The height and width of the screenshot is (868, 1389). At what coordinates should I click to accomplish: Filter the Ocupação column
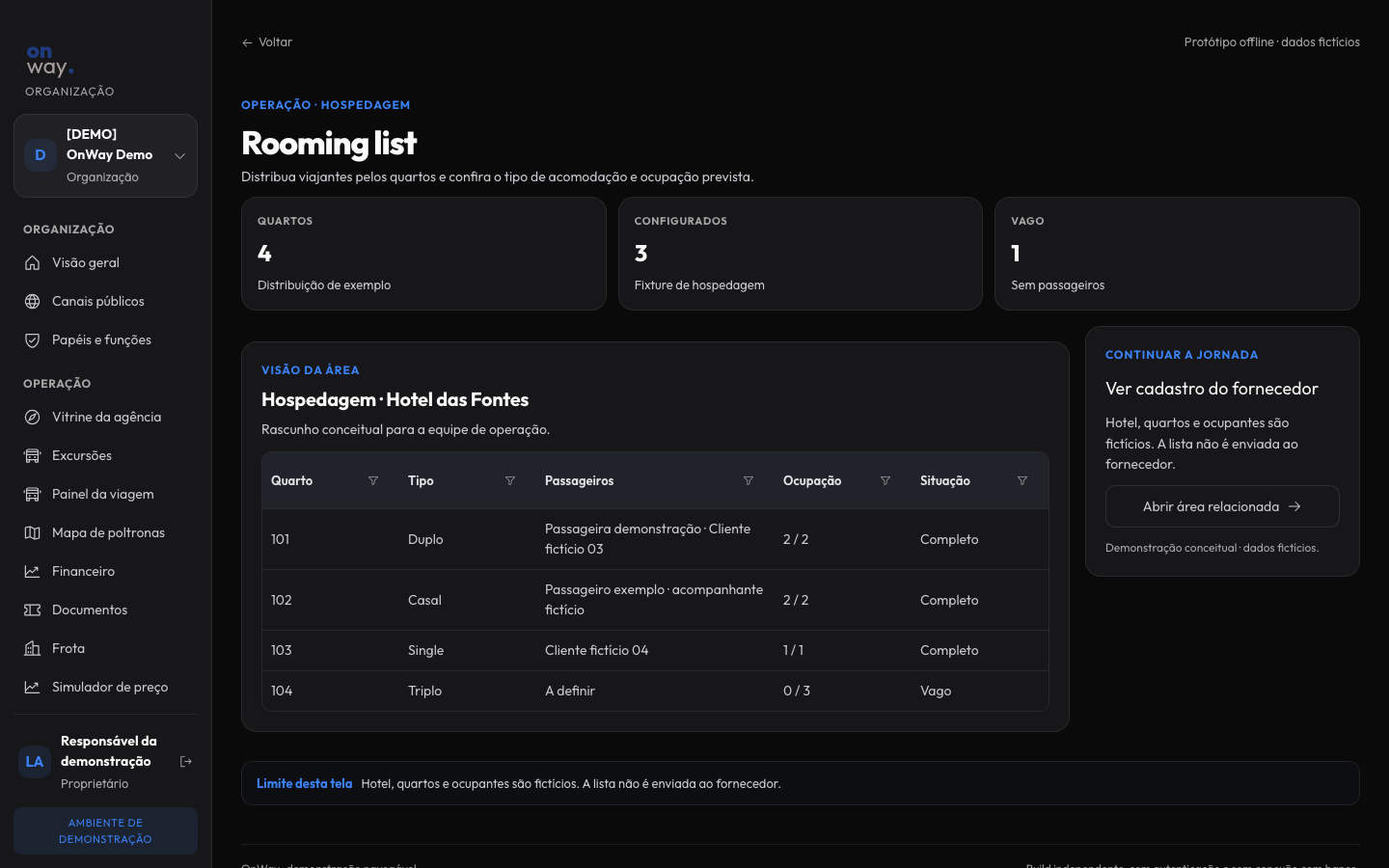[885, 480]
